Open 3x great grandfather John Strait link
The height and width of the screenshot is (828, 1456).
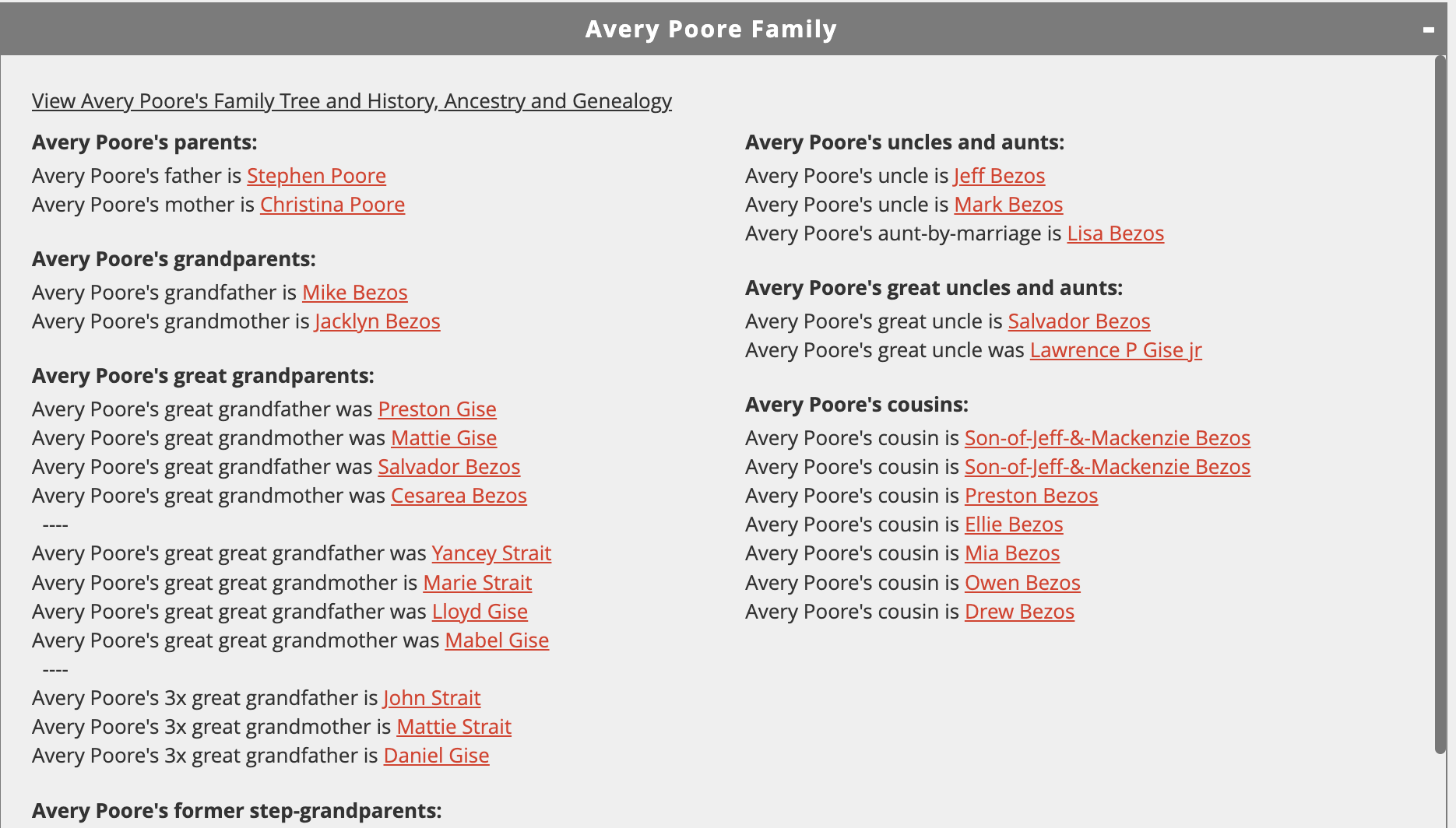[x=431, y=698]
